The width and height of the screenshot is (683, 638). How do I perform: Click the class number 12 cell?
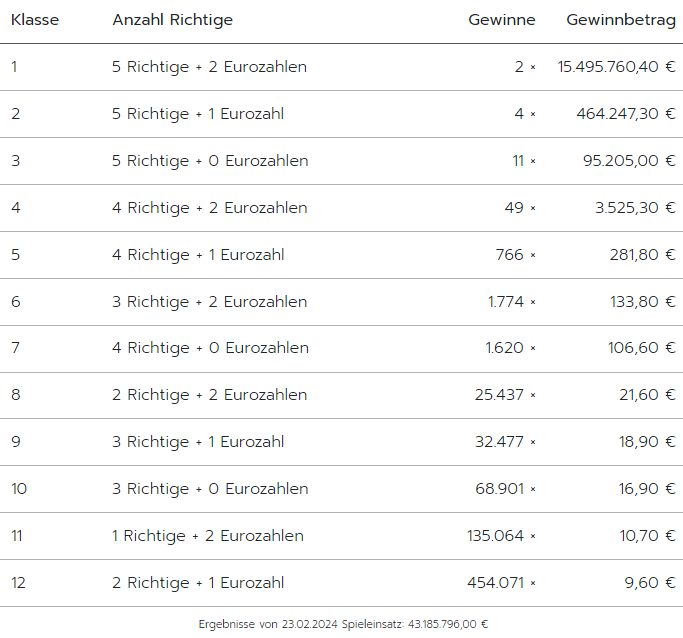point(19,583)
